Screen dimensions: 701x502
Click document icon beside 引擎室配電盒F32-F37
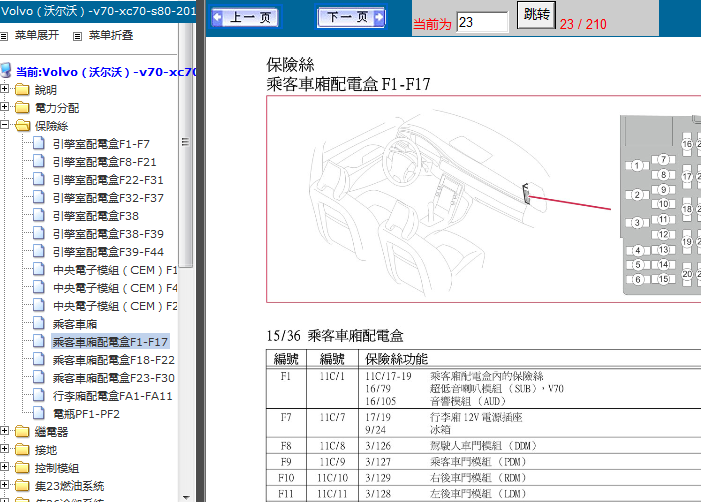[39, 197]
